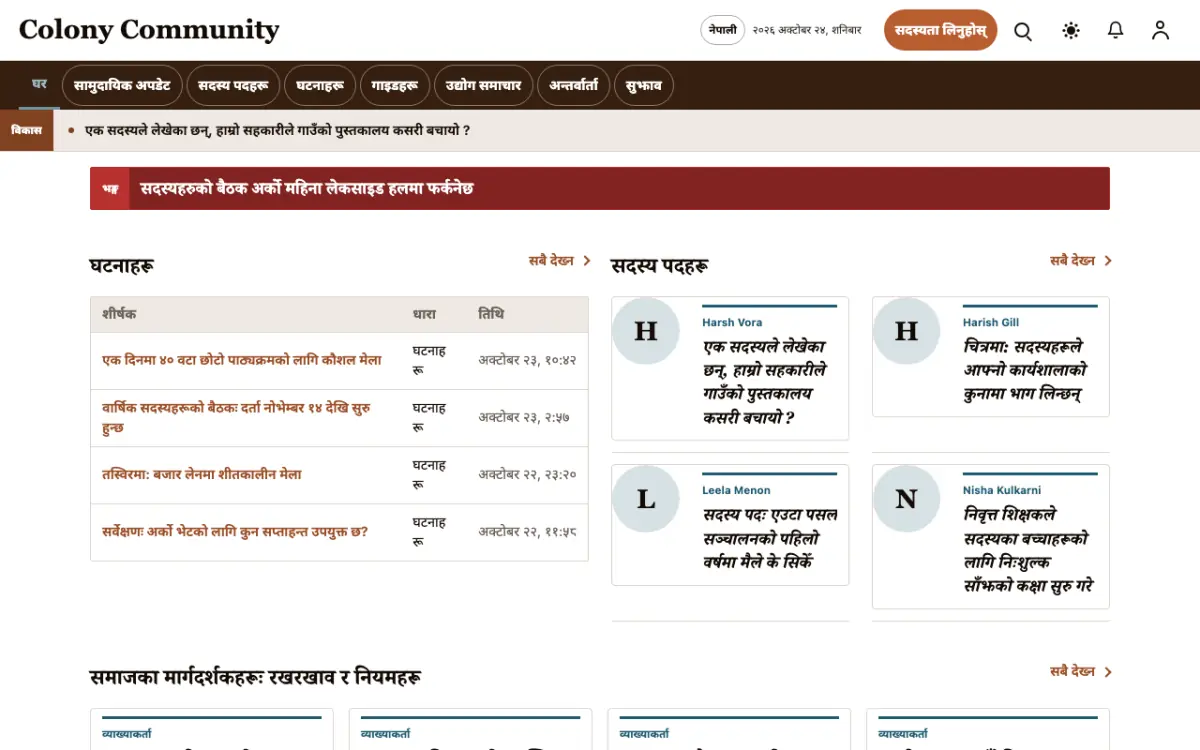Click date cell अक्टोबर २३, २:५७

click(524, 417)
